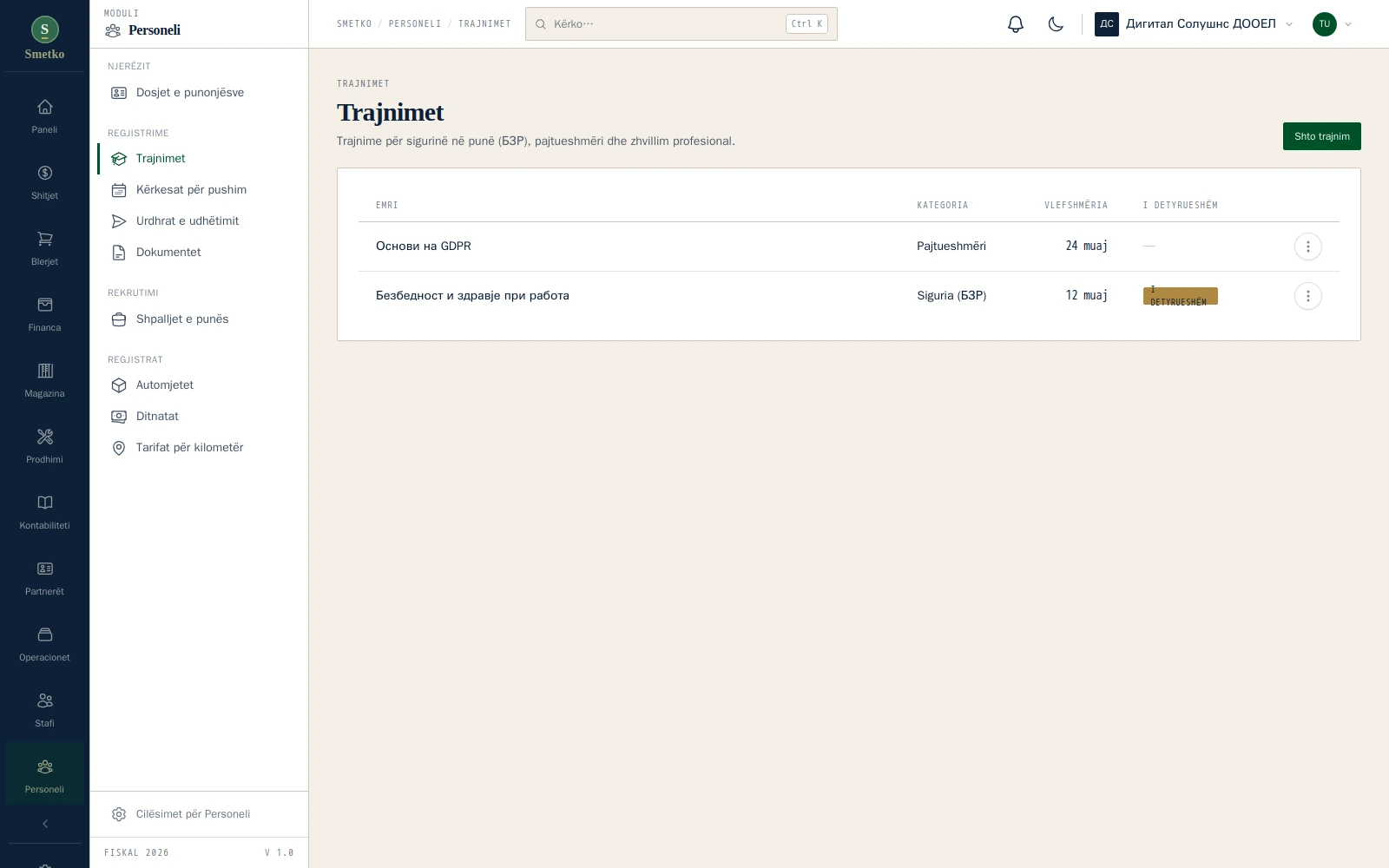Open row actions for Основи на GDPR
Image resolution: width=1389 pixels, height=868 pixels.
coord(1307,247)
